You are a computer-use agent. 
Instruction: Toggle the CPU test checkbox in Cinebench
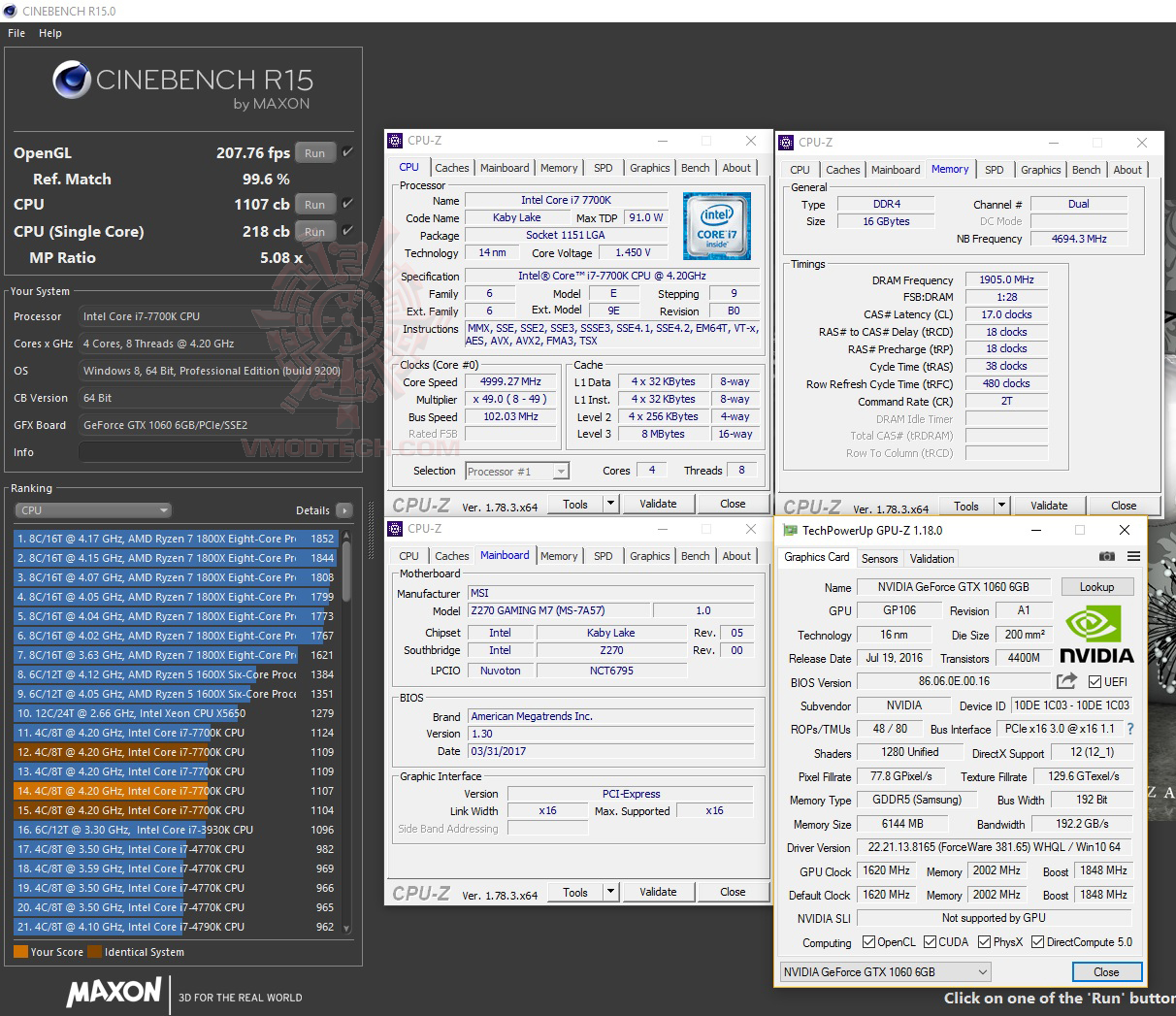(347, 204)
